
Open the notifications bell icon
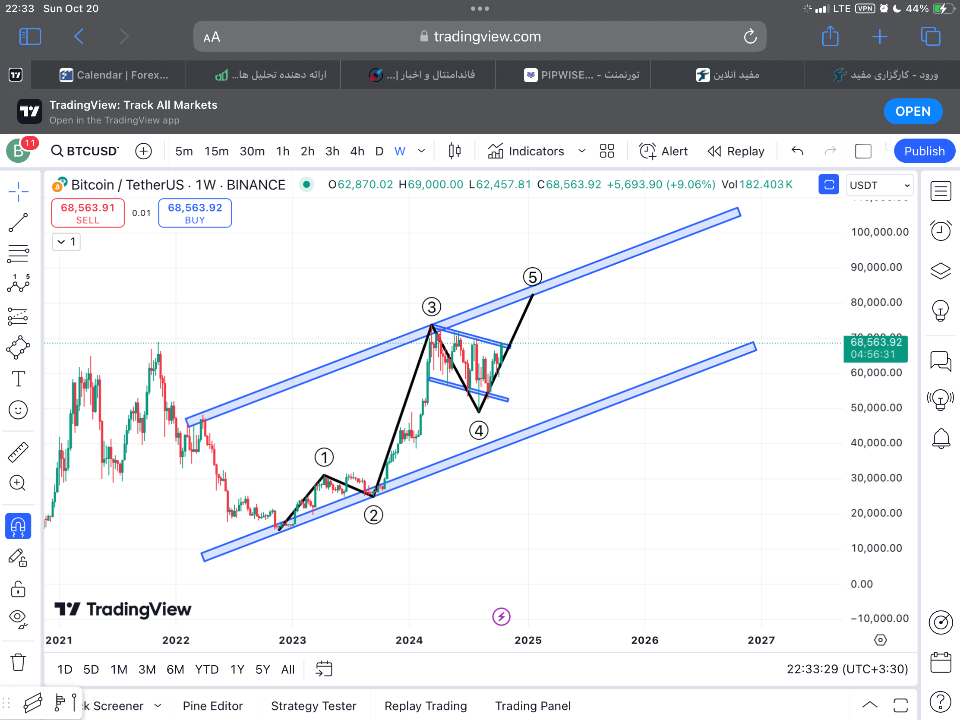tap(941, 438)
